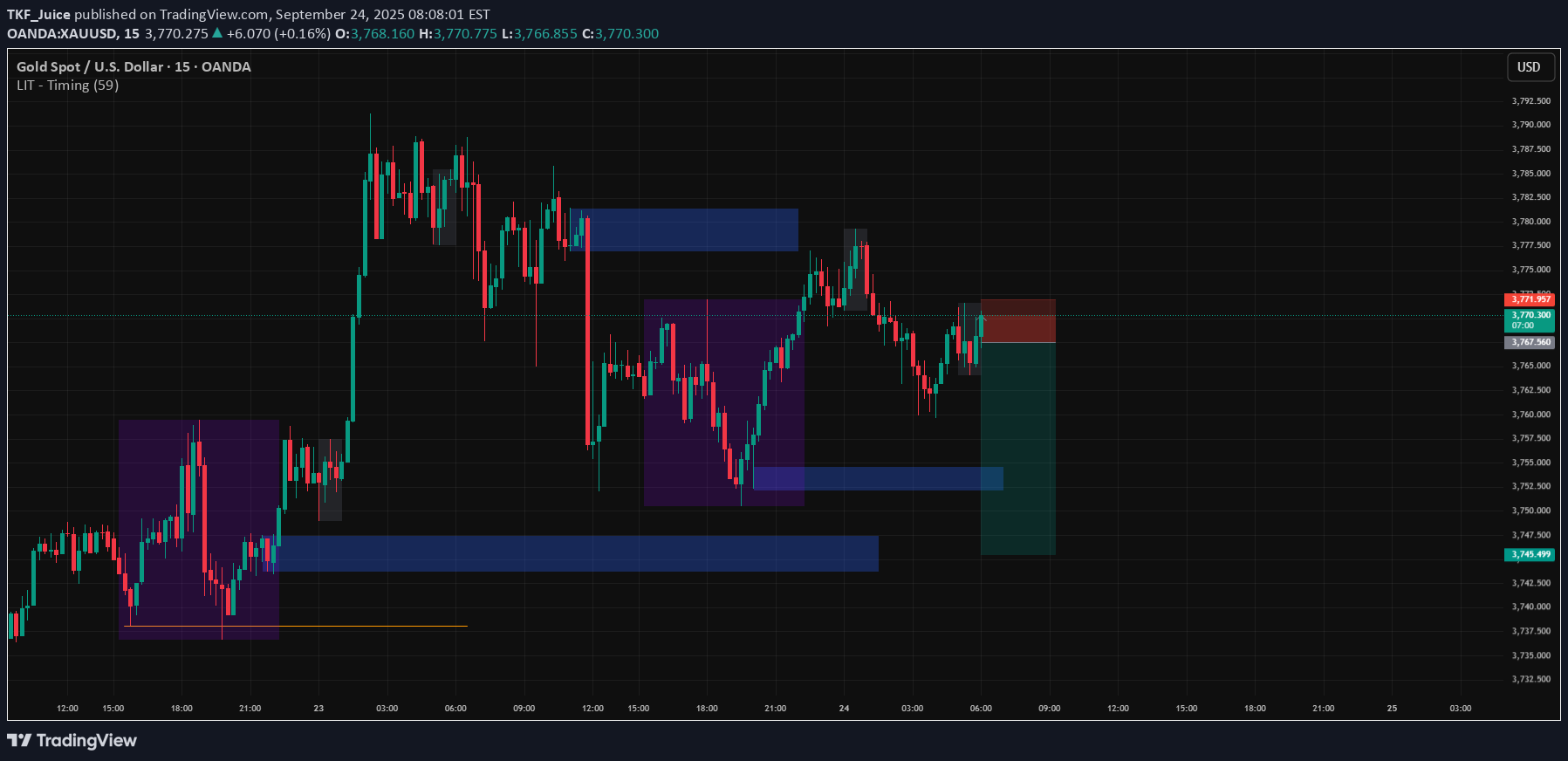Click the date label 25 on time axis

point(1392,708)
